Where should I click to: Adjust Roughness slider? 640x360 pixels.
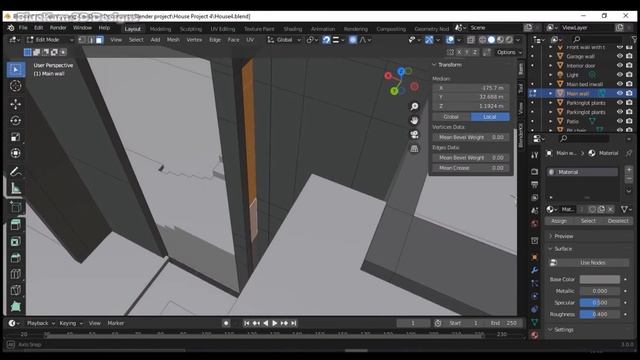[600, 314]
